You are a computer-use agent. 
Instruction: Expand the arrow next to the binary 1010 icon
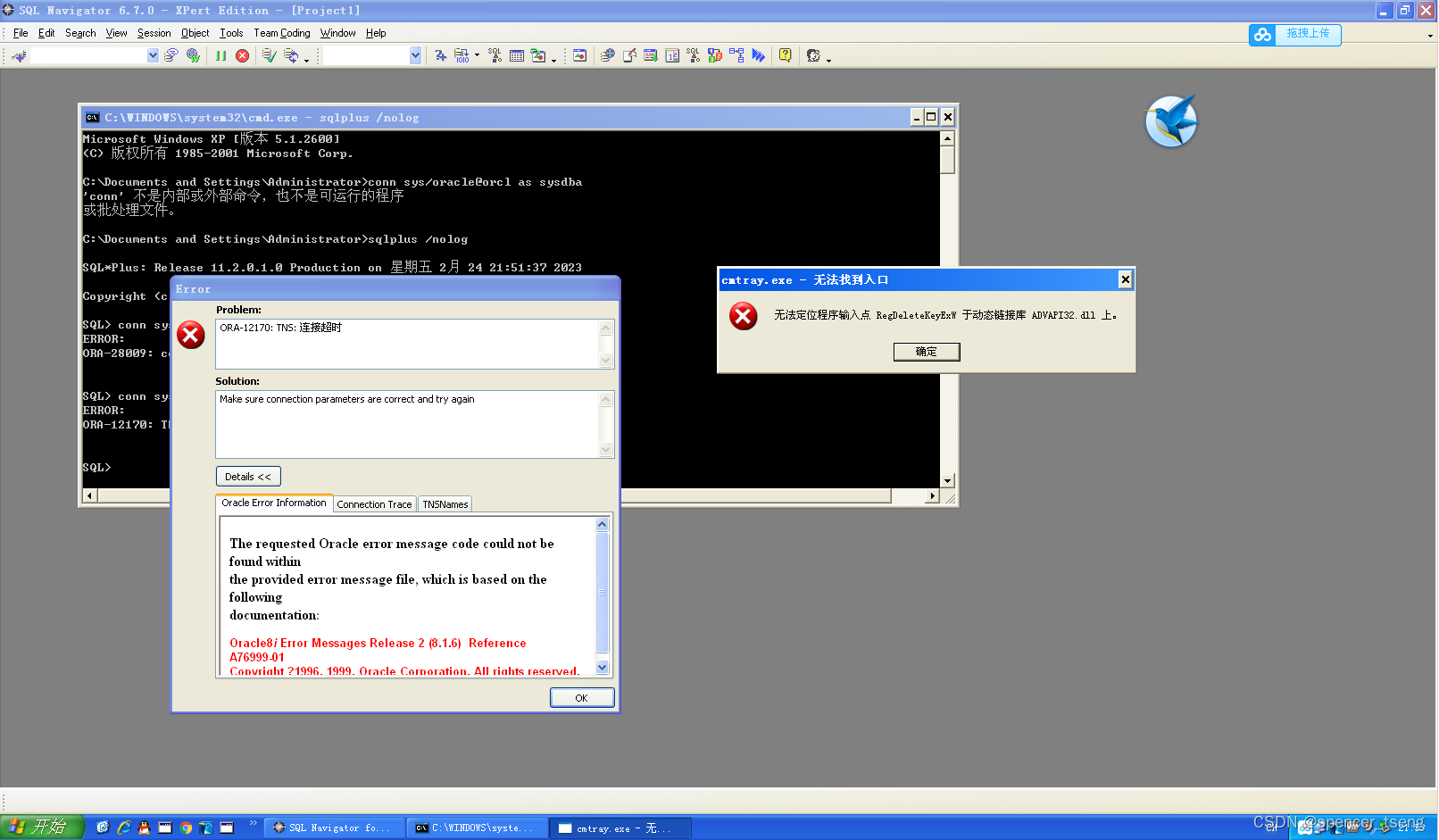[x=477, y=55]
